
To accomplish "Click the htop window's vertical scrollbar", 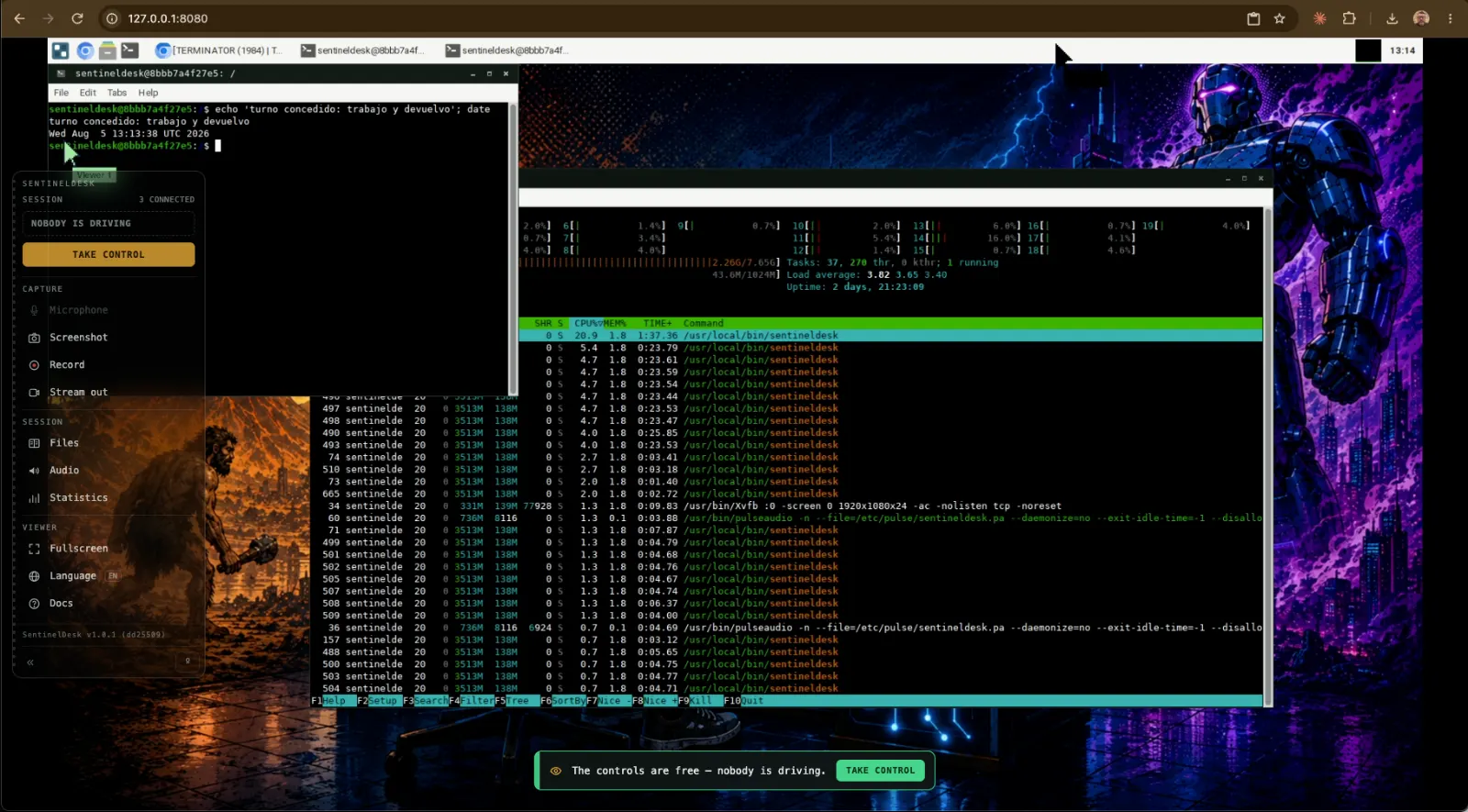I will [1268, 456].
